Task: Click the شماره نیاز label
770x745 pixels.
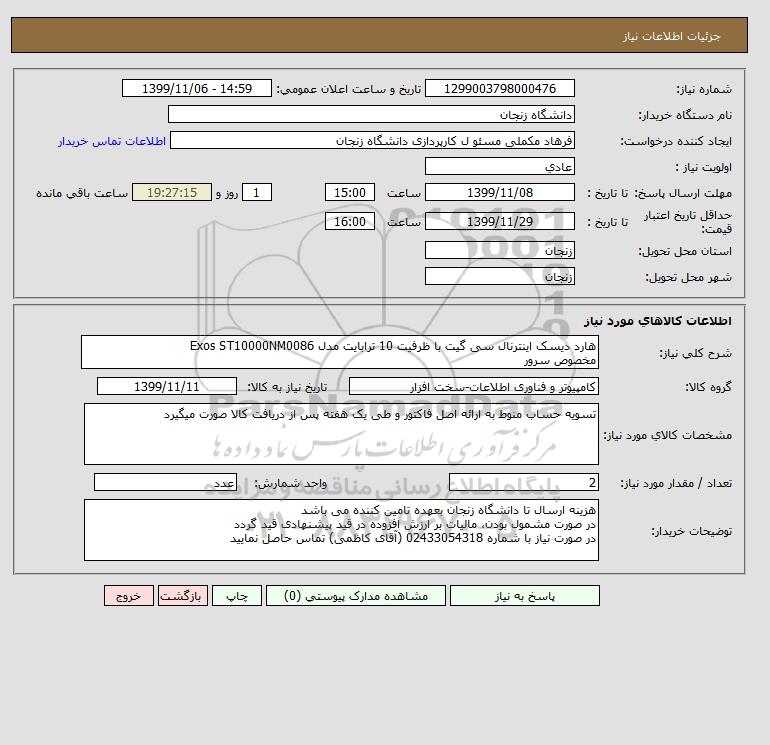Action: [x=704, y=89]
